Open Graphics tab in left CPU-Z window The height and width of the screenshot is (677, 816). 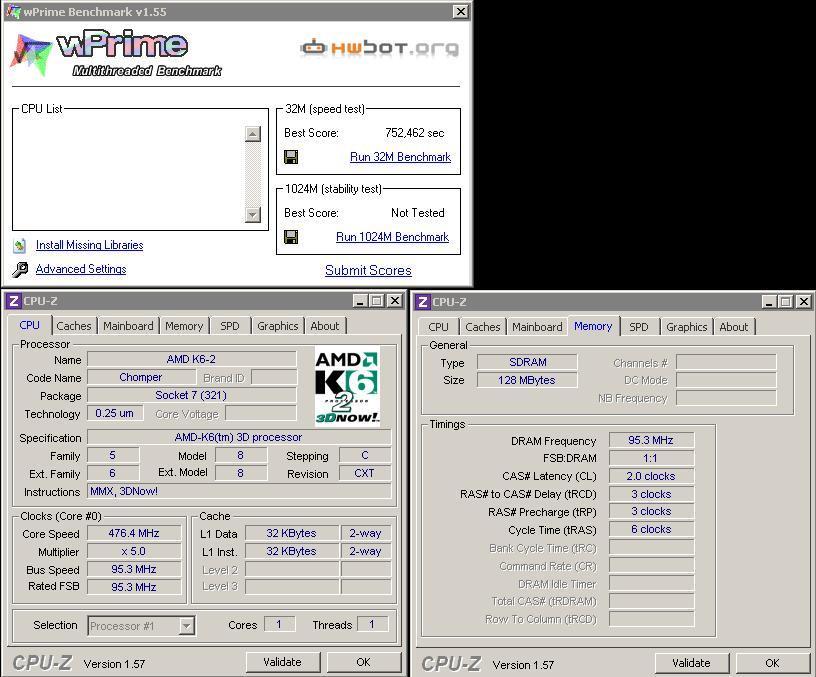tap(277, 326)
